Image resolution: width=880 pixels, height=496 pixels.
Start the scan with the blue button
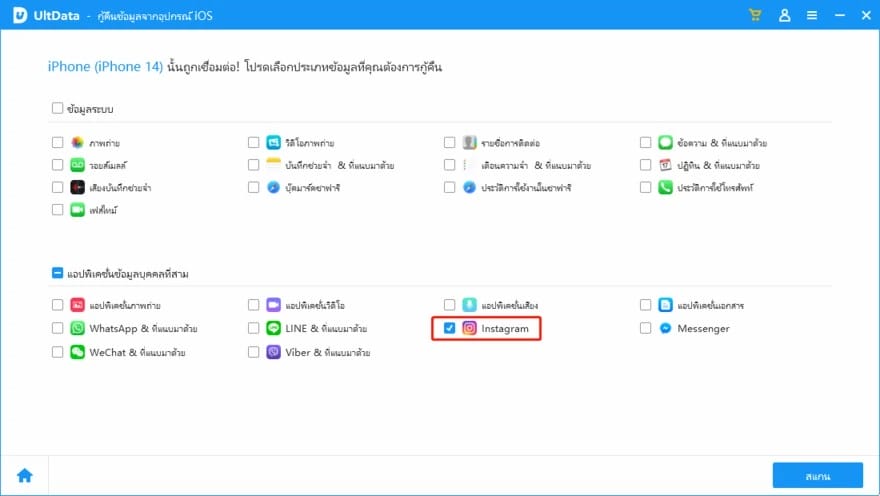point(817,476)
